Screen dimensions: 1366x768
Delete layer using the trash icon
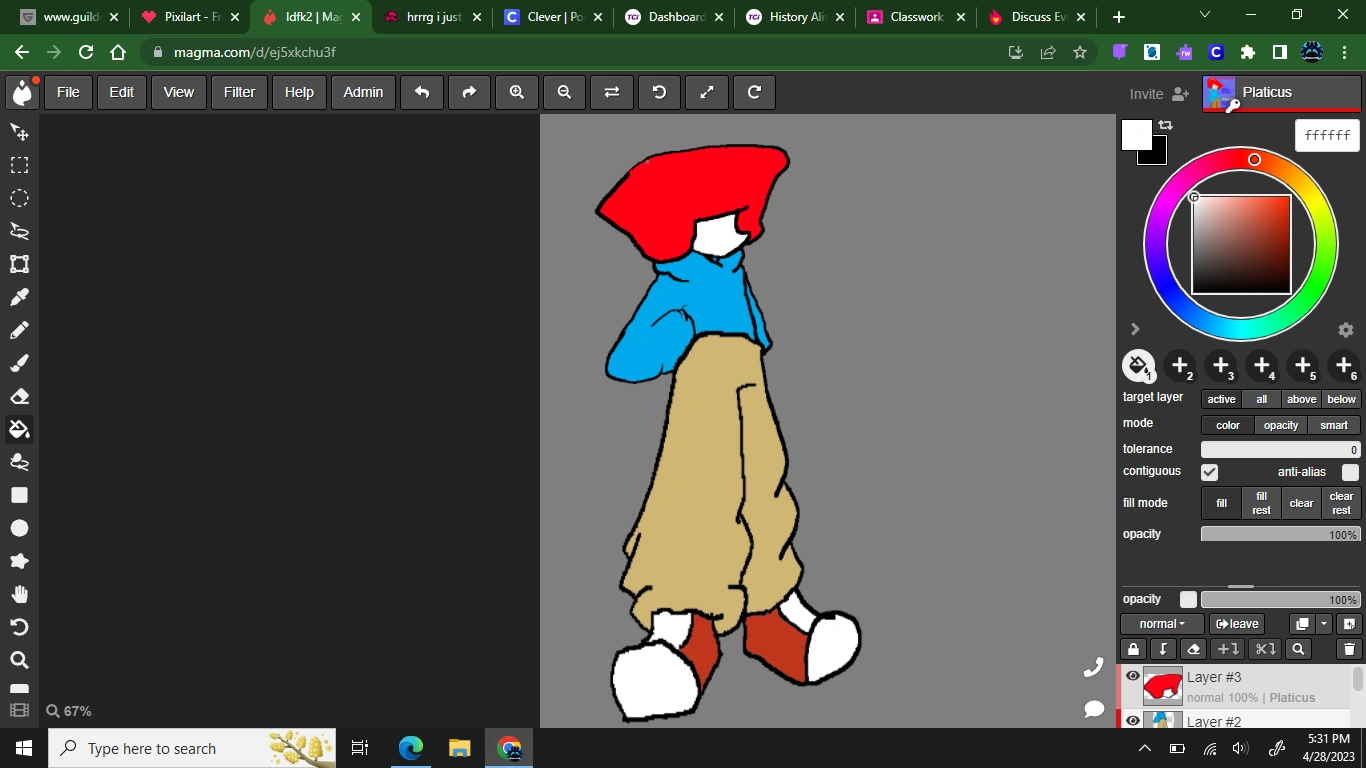[x=1349, y=649]
